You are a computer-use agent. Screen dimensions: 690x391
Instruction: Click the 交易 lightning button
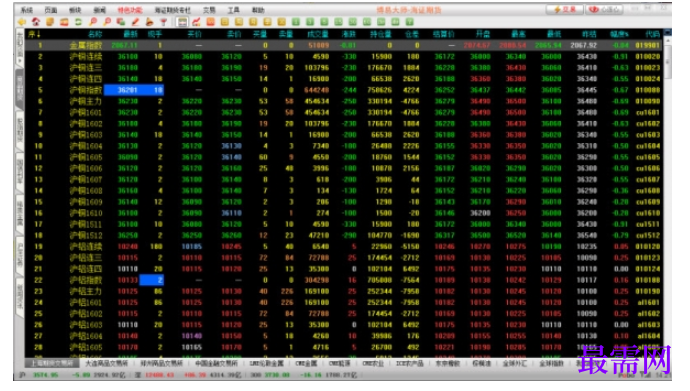565,9
